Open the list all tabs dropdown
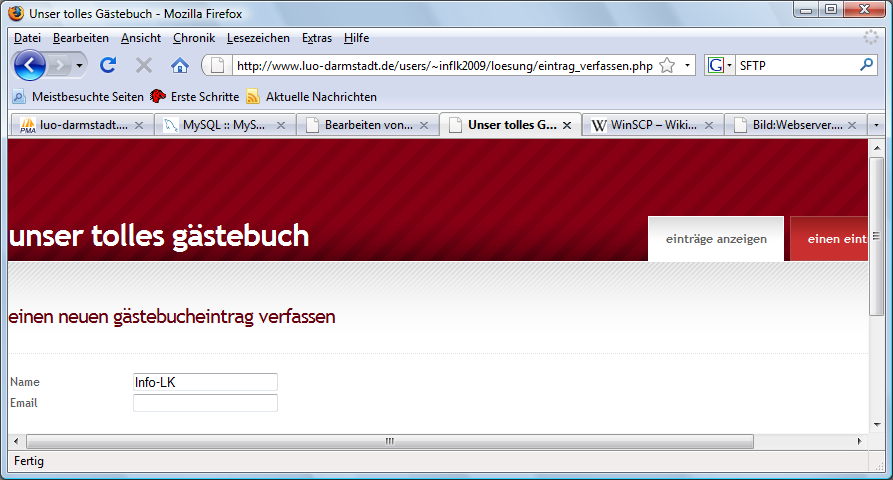 click(x=877, y=126)
